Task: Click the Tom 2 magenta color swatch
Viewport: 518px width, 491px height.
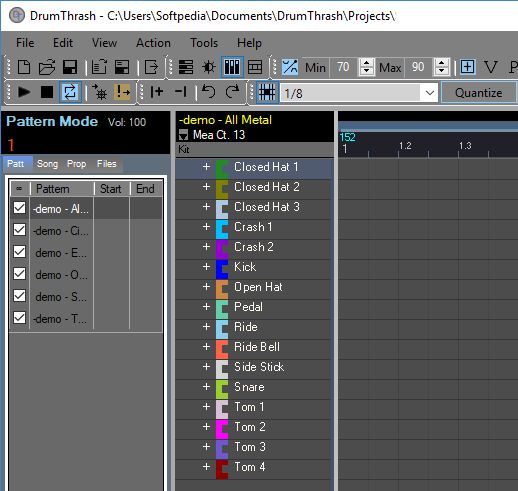Action: point(222,429)
